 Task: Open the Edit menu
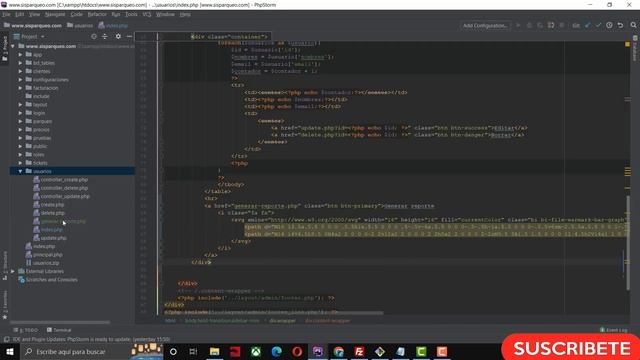[20, 14]
